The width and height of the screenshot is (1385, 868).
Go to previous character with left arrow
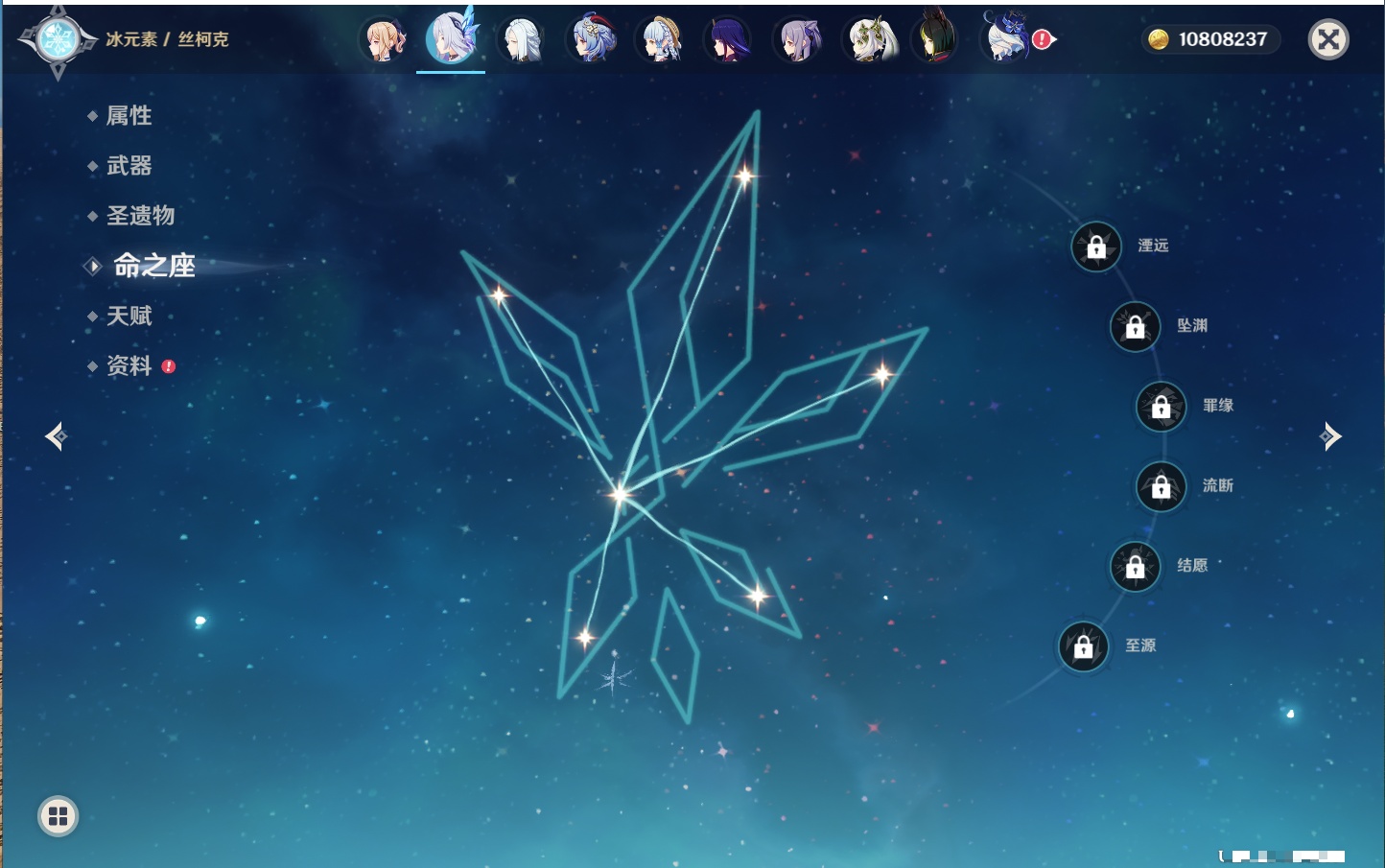[56, 436]
